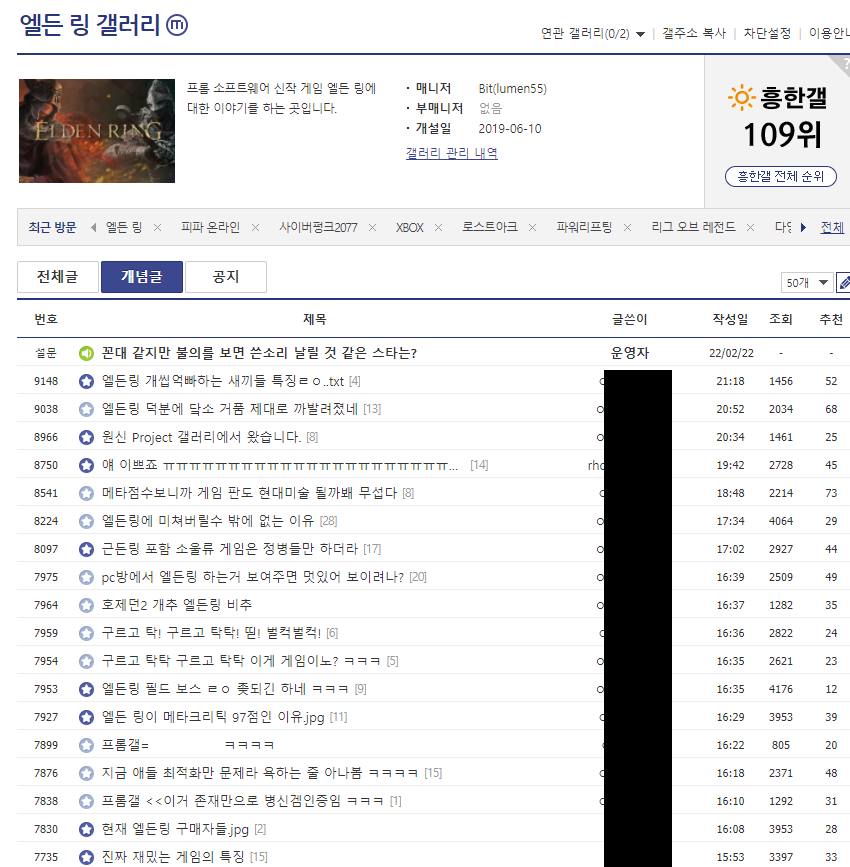Click the star icon of post 7975

coord(86,577)
